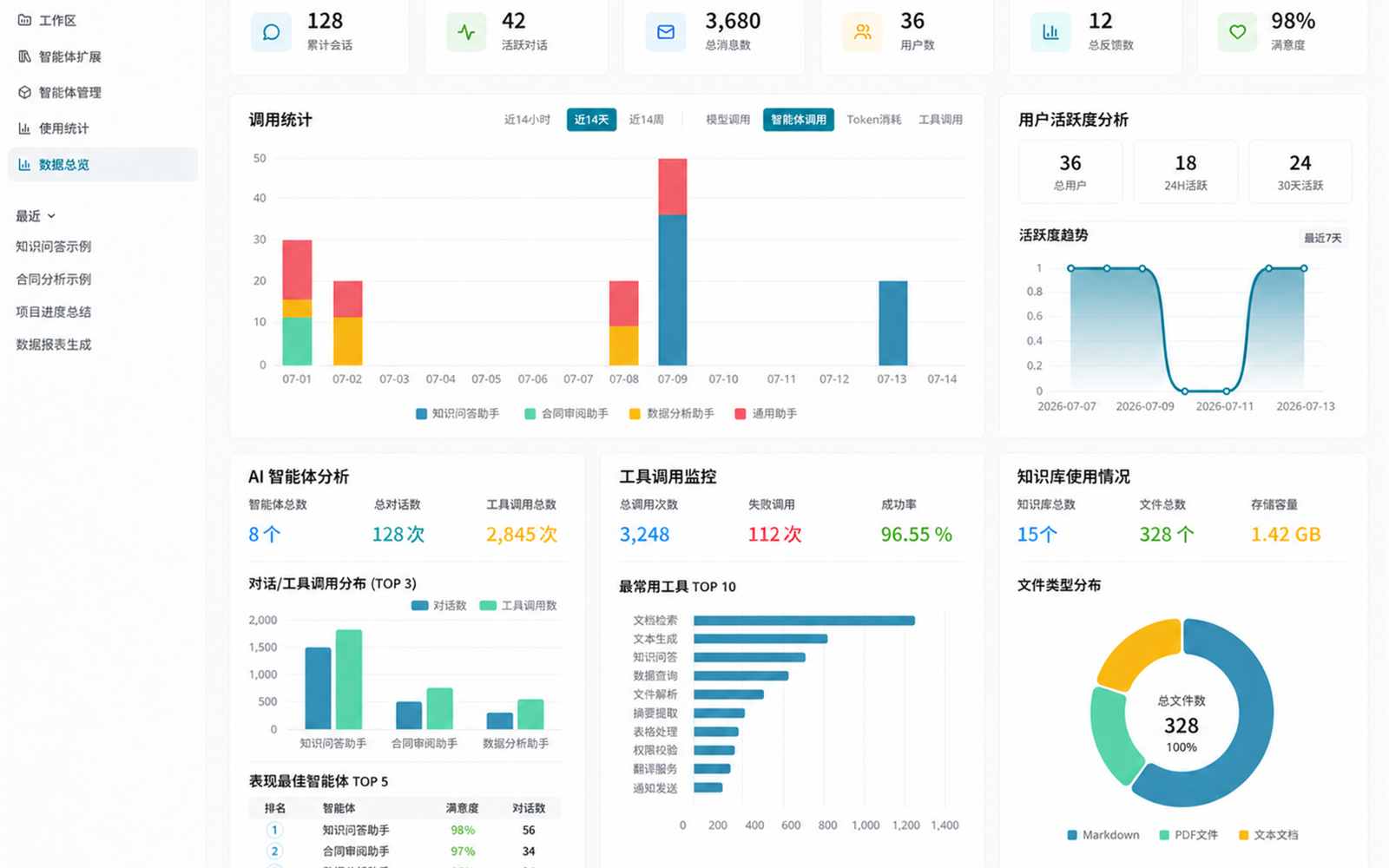
Task: Click the 数据总览 chart icon in sidebar
Action: pos(24,164)
